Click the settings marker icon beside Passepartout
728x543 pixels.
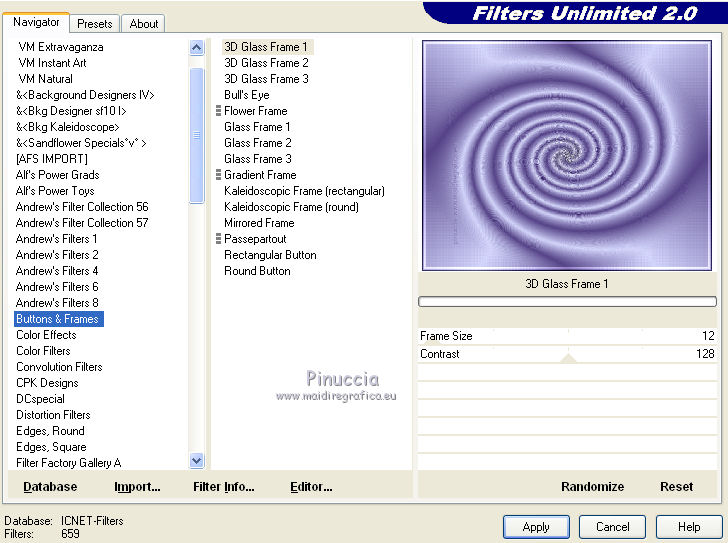[218, 239]
